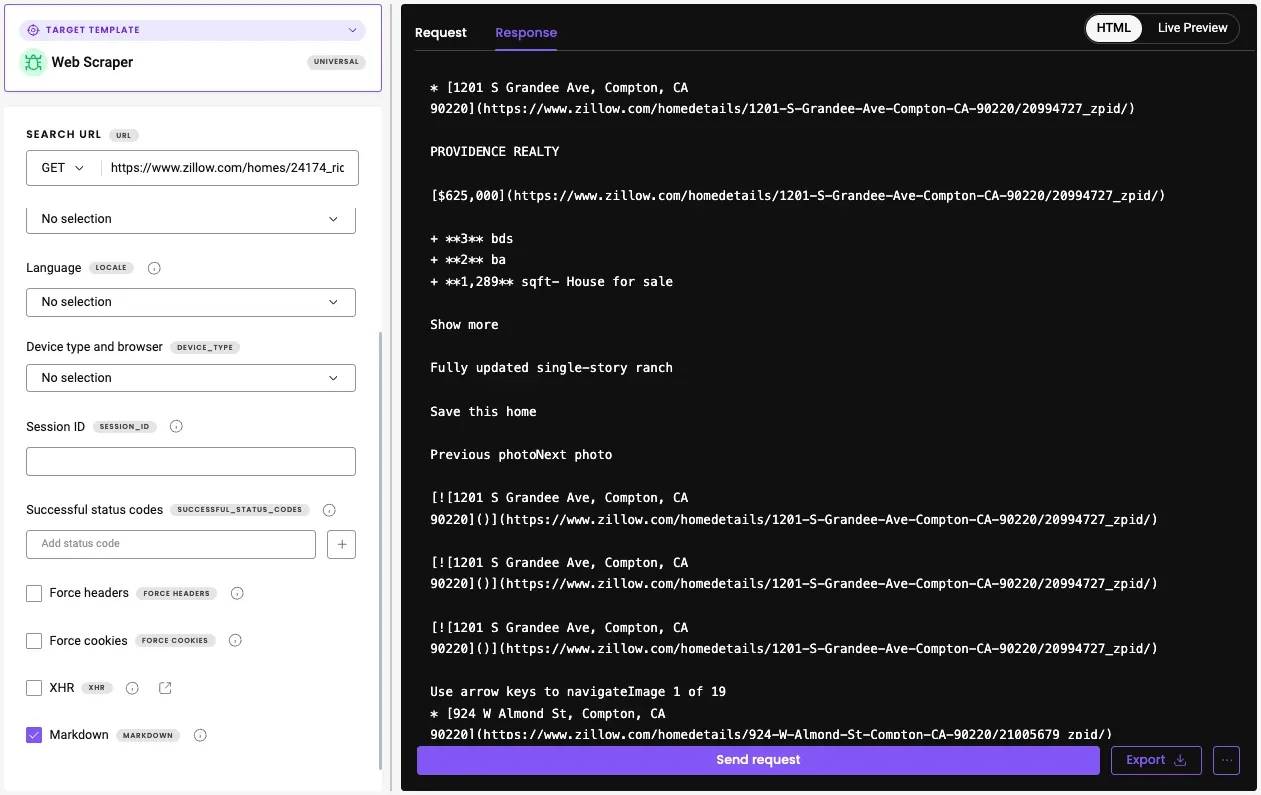This screenshot has height=795, width=1261.
Task: Click info icon beside Markdown
Action: [200, 735]
